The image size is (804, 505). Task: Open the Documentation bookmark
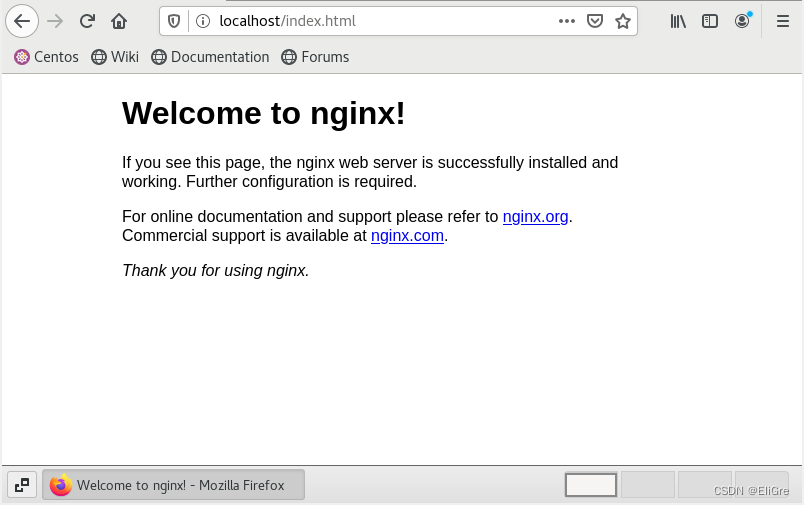(210, 57)
